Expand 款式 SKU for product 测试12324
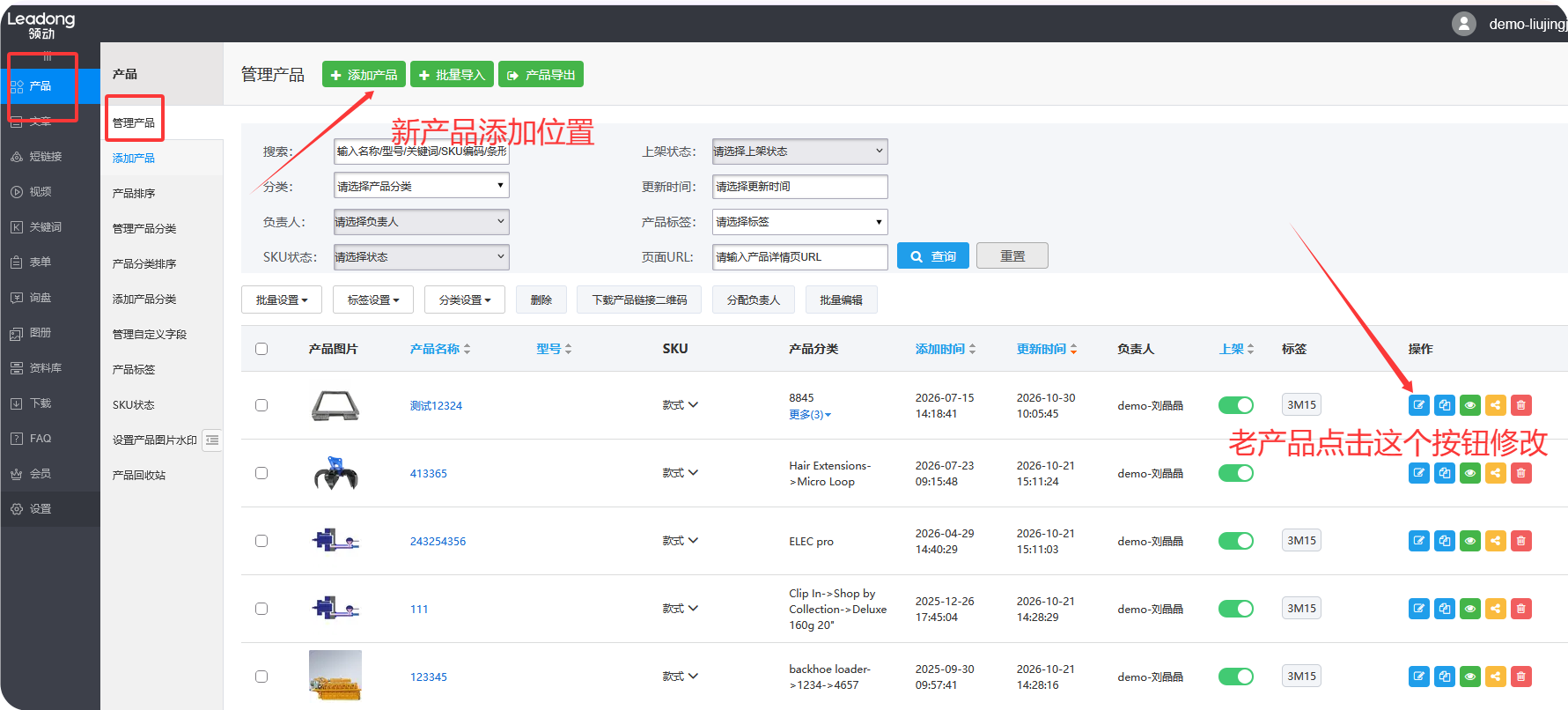The height and width of the screenshot is (710, 1568). point(680,405)
